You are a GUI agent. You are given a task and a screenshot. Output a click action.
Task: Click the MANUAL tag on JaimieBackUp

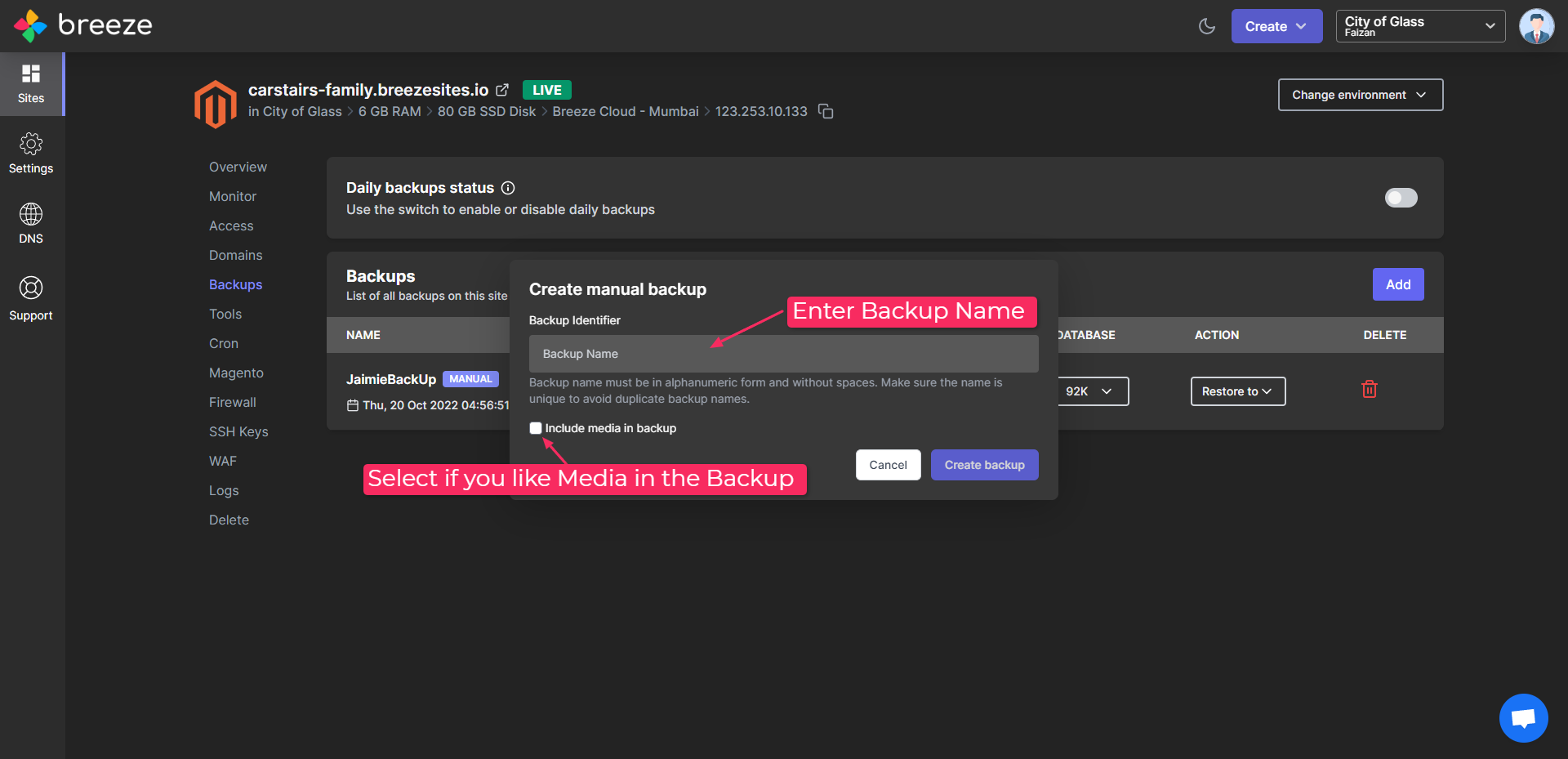tap(470, 379)
